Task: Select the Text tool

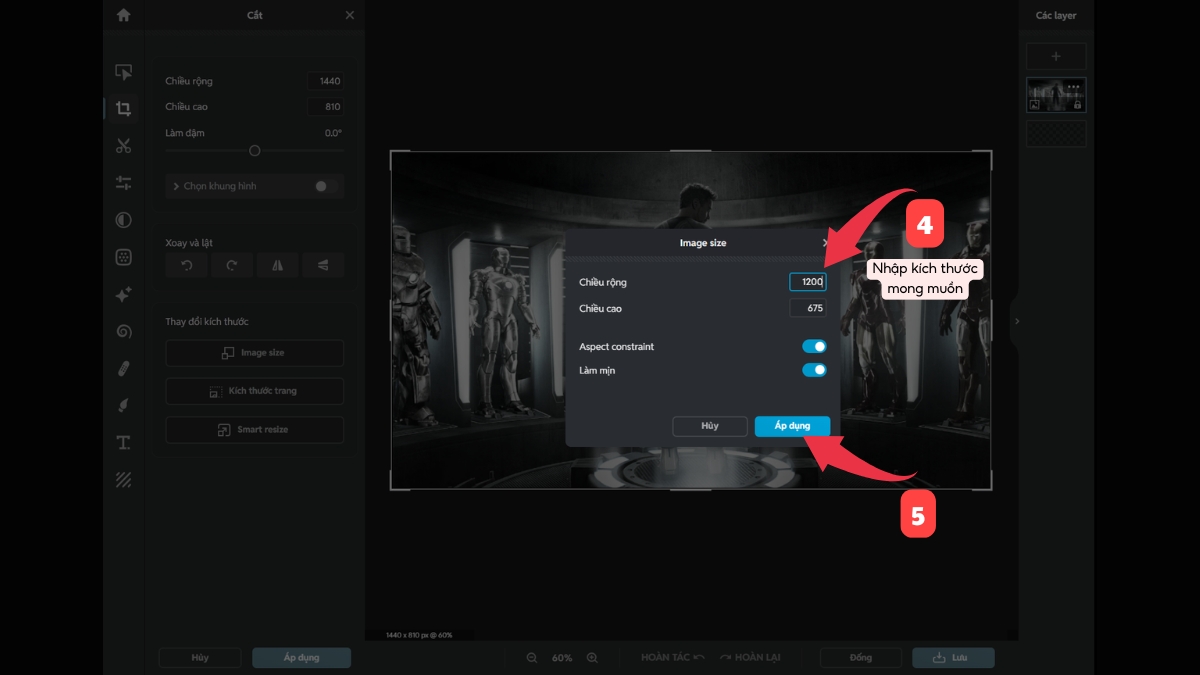Action: [x=124, y=442]
